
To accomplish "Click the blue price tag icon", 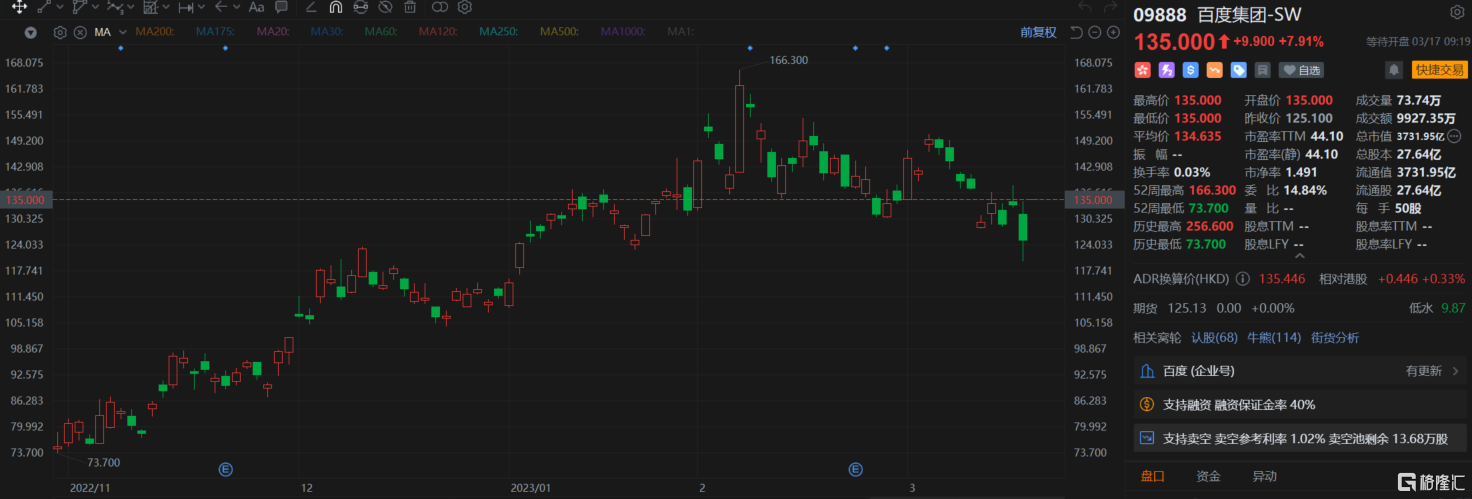I will click(x=1238, y=70).
